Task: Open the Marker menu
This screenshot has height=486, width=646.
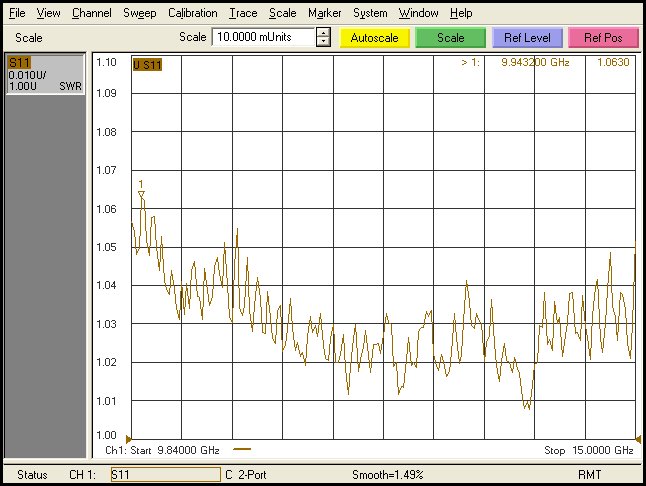Action: point(324,13)
